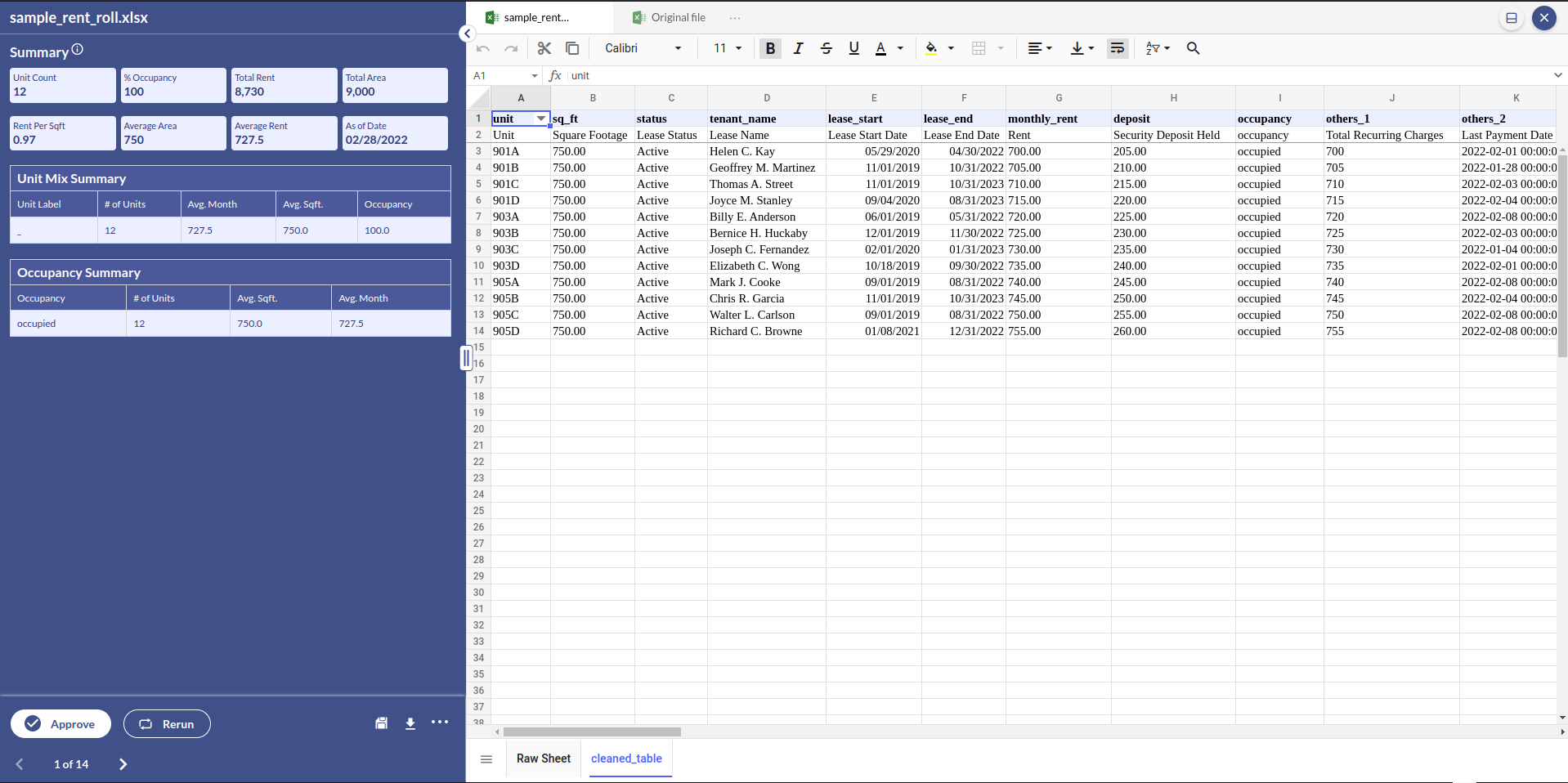The width and height of the screenshot is (1568, 783).
Task: Close the spreadsheet viewer
Action: point(1544,18)
